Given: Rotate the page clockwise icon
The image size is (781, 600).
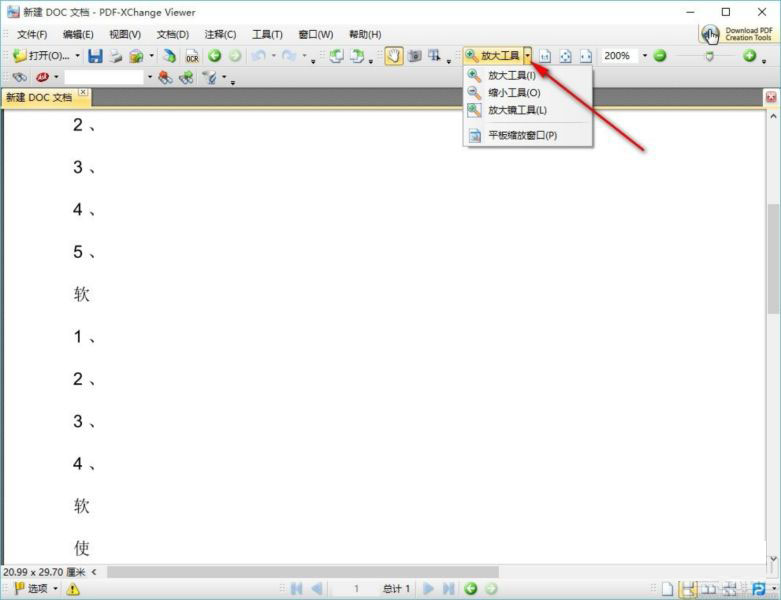Looking at the screenshot, I should click(357, 56).
